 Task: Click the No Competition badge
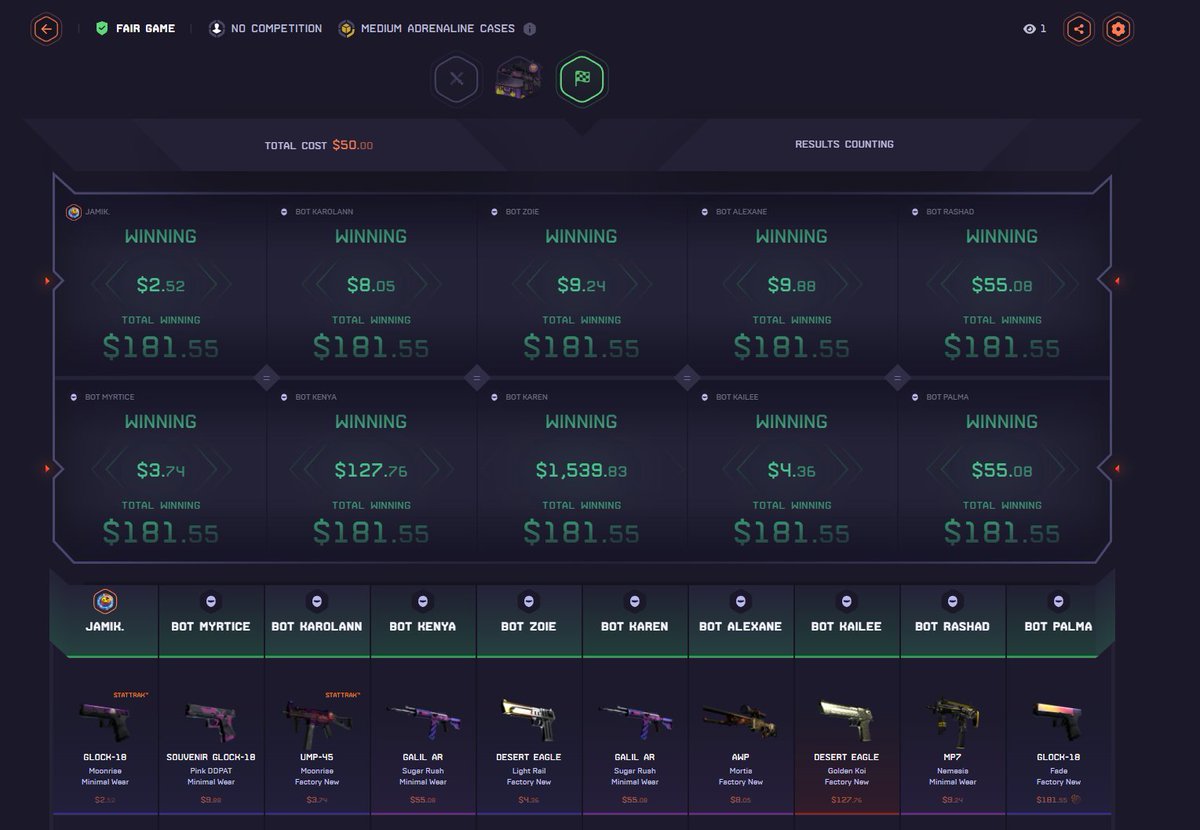pyautogui.click(x=266, y=28)
